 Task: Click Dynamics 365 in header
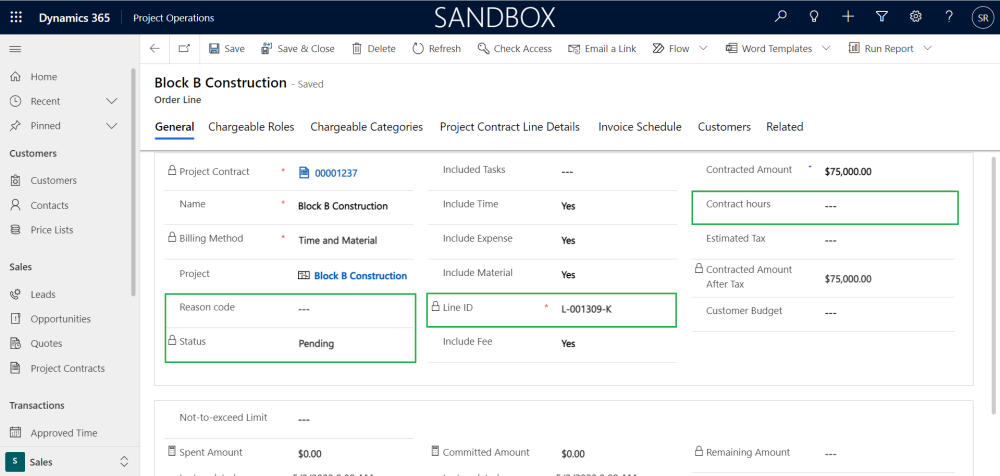click(x=74, y=18)
